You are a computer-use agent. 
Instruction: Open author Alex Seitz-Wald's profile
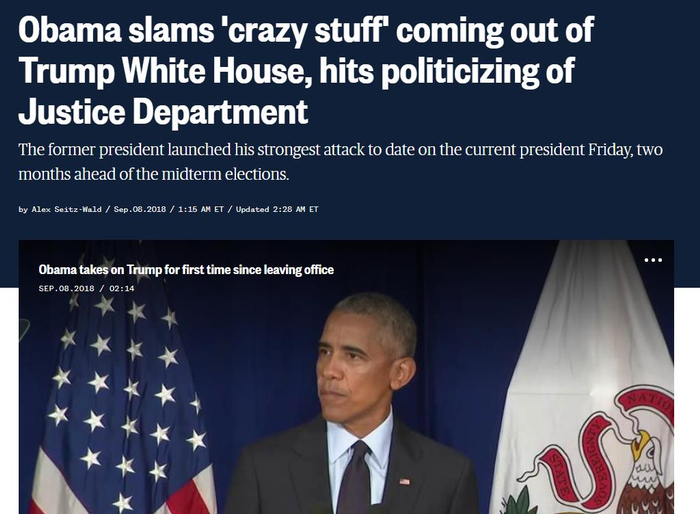pos(67,209)
